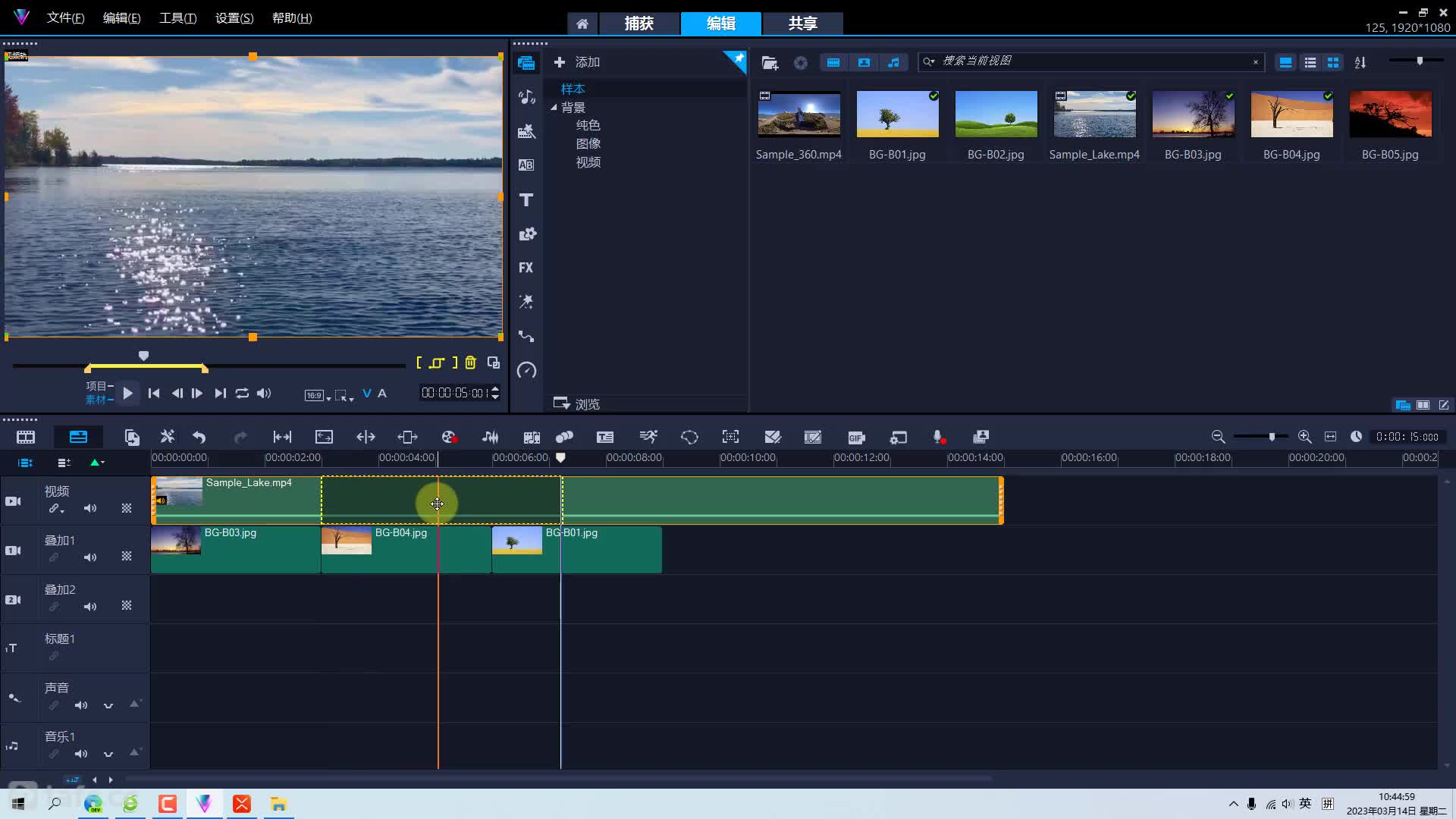Adjust the thumbnail size slider
The height and width of the screenshot is (819, 1456).
(1420, 61)
